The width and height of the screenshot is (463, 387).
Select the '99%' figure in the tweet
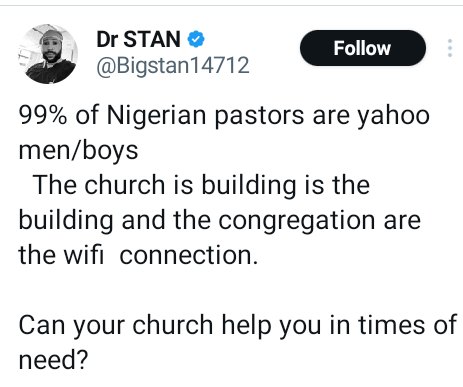(x=43, y=115)
